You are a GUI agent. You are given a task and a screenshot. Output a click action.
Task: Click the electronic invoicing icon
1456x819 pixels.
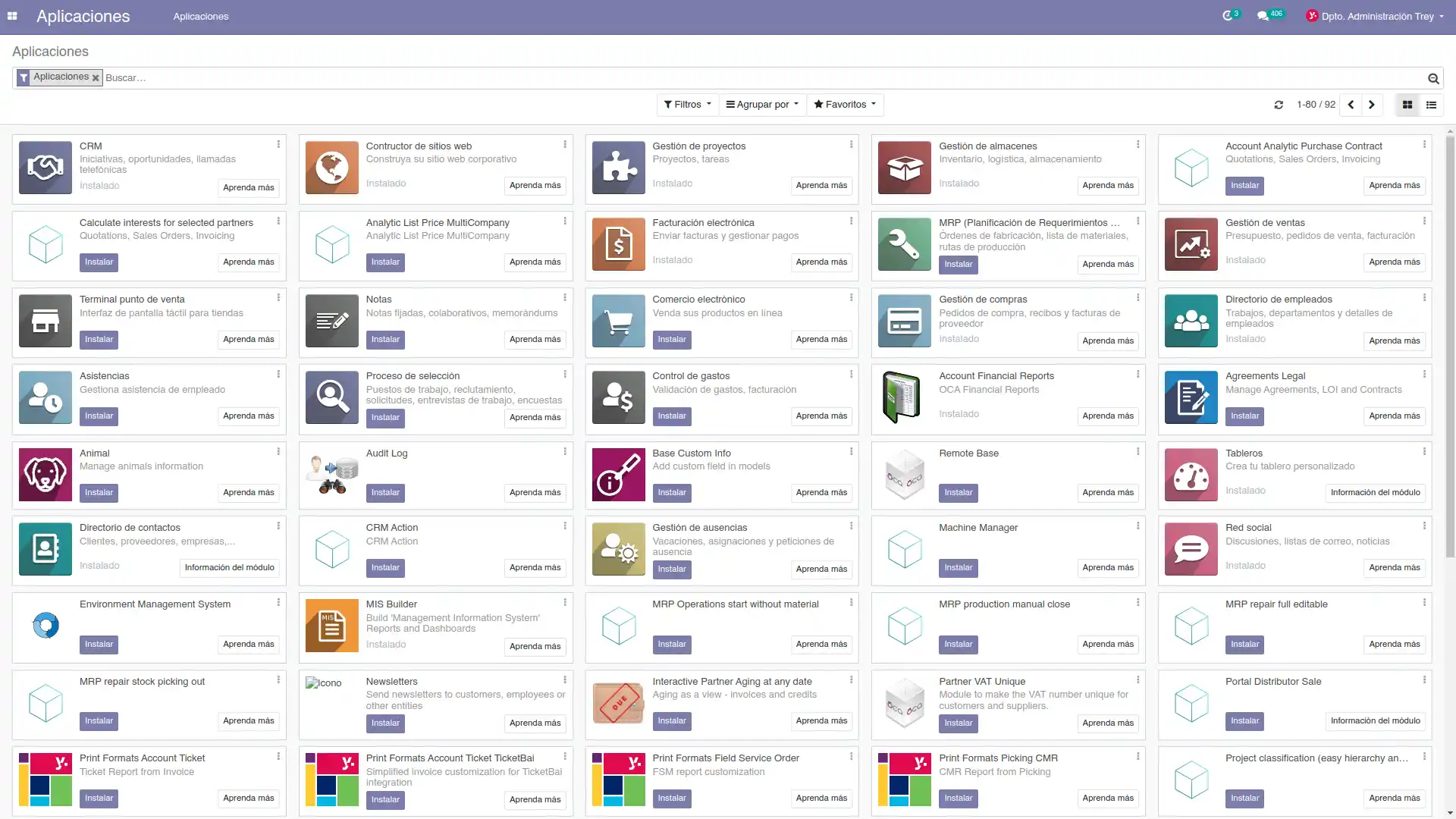[619, 244]
